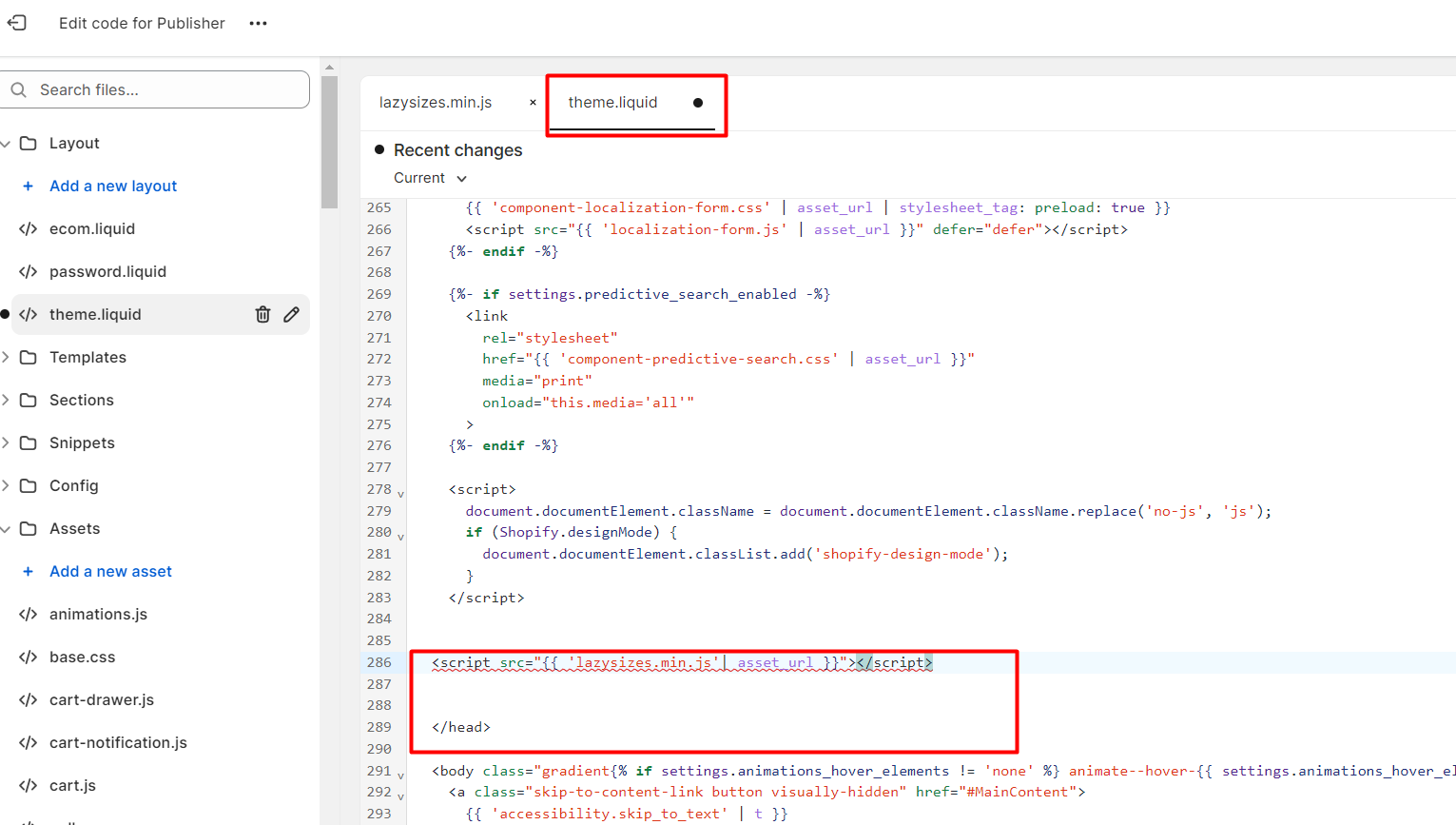Screen dimensions: 1456x825
Task: Click the Templates folder icon
Action: click(29, 357)
